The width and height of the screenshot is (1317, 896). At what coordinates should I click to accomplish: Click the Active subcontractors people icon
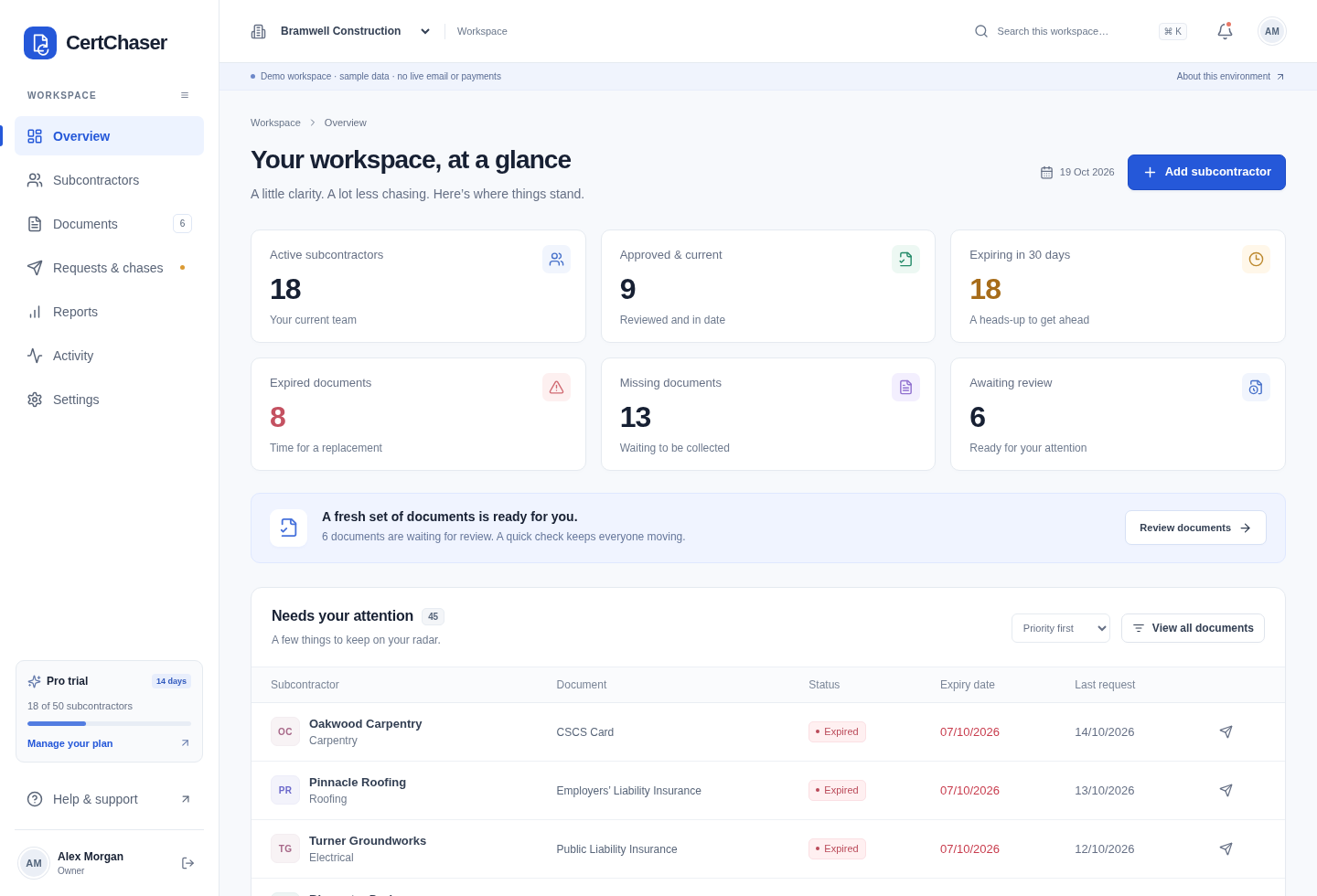pos(556,260)
